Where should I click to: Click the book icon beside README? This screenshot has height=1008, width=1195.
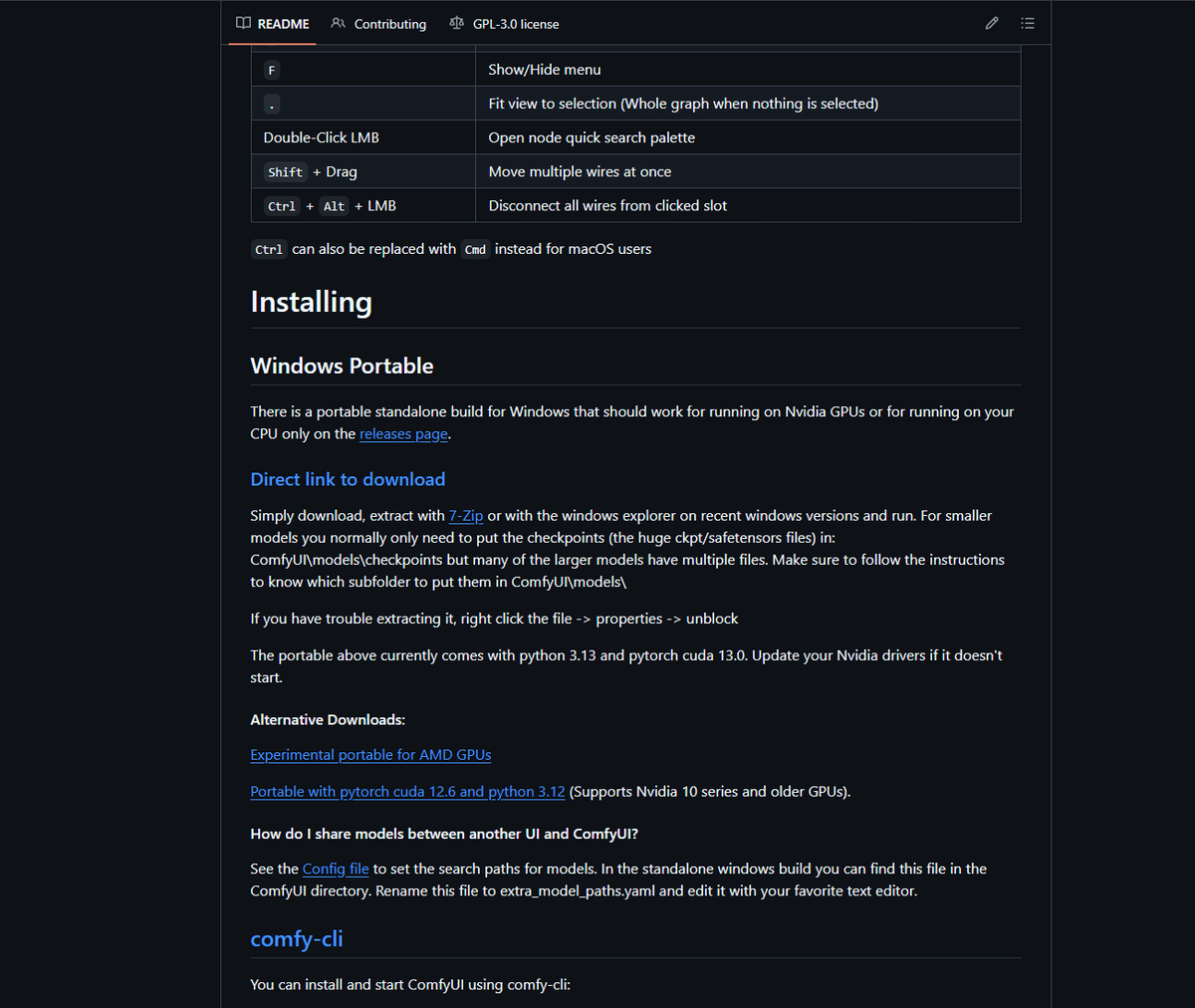pyautogui.click(x=243, y=23)
